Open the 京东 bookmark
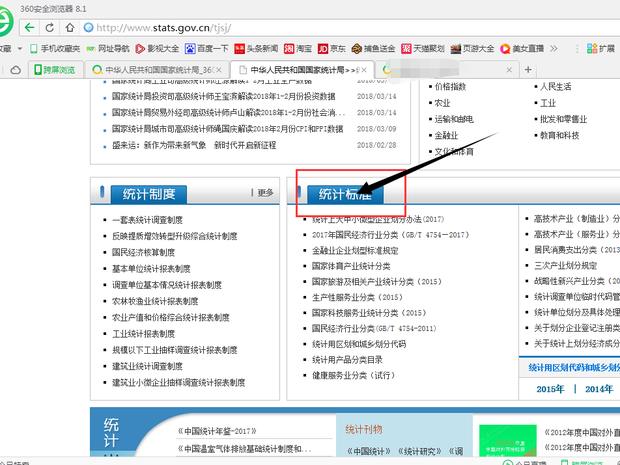 [332, 49]
